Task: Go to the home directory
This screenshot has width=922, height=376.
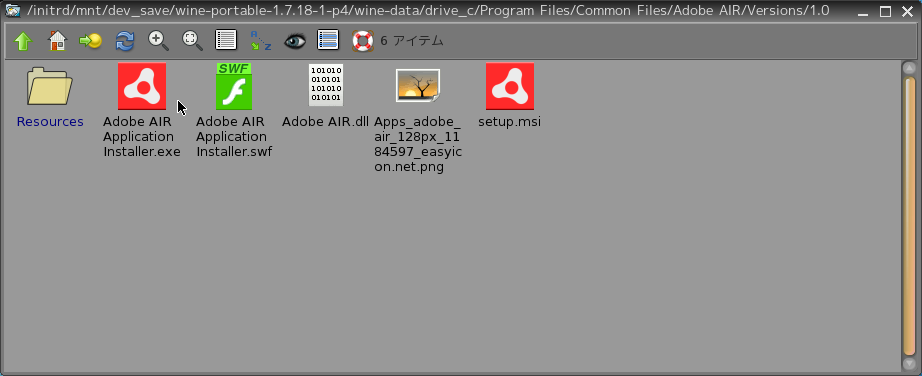Action: [x=57, y=41]
